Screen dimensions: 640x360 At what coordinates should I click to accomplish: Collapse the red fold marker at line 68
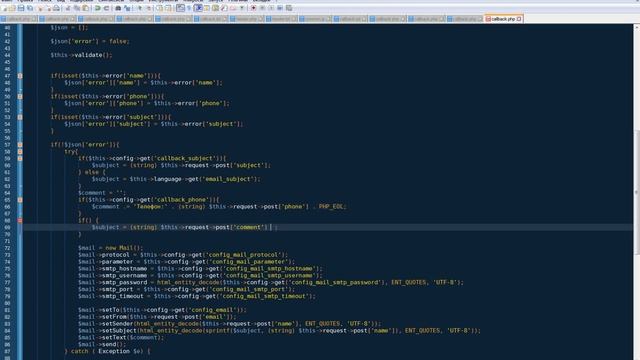20,220
